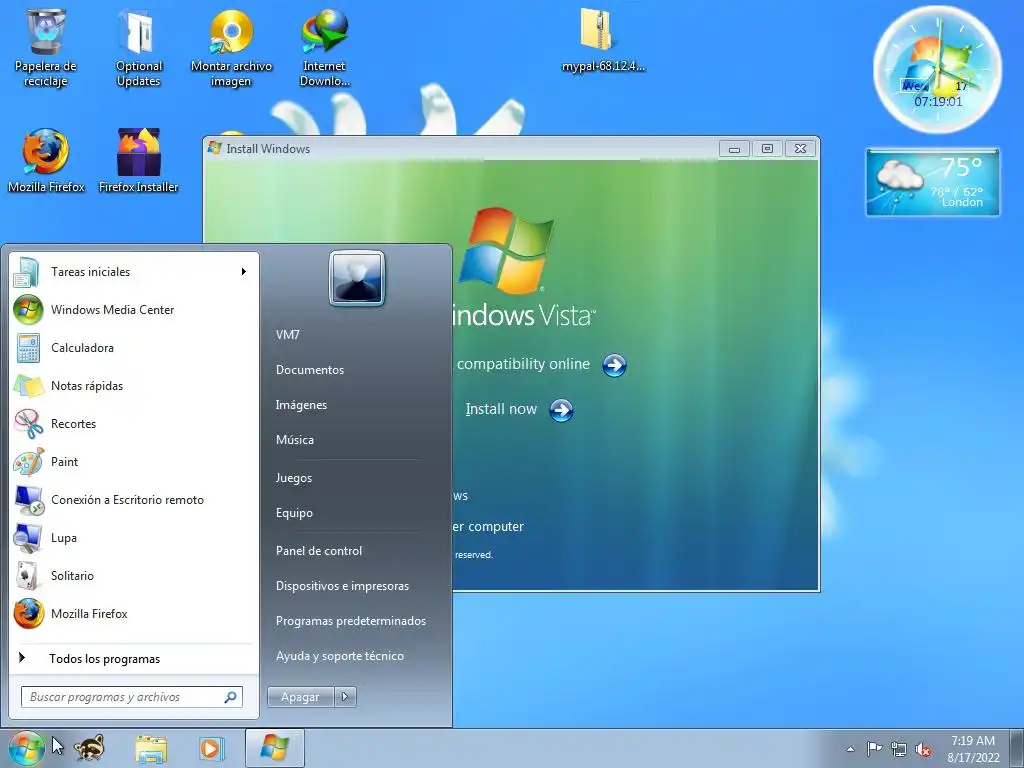Open Documentos from Start menu
Viewport: 1024px width, 768px height.
tap(310, 370)
